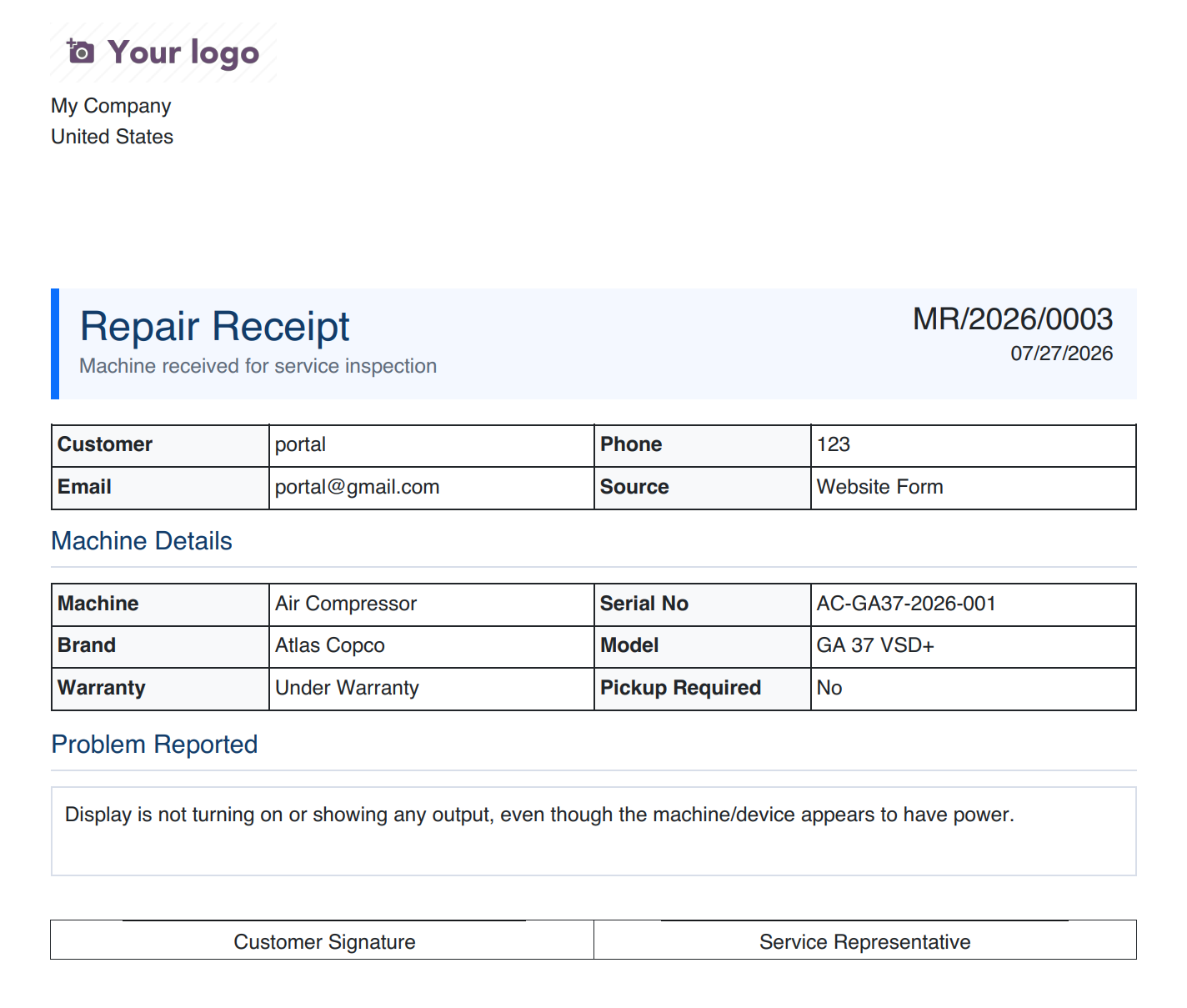Image resolution: width=1187 pixels, height=1008 pixels.
Task: Click the Problem Reported description box
Action: click(593, 831)
